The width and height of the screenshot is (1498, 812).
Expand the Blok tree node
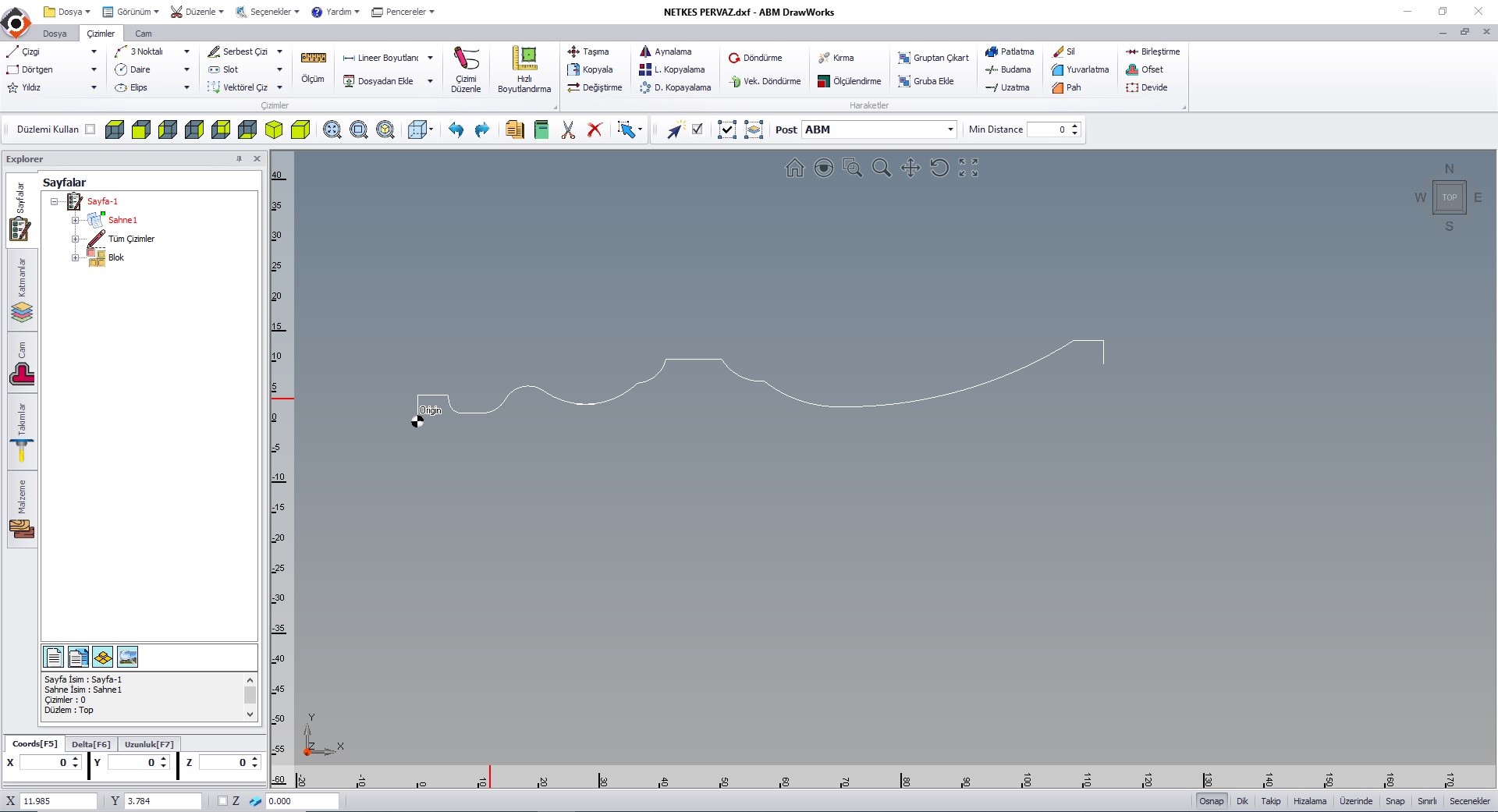click(76, 257)
